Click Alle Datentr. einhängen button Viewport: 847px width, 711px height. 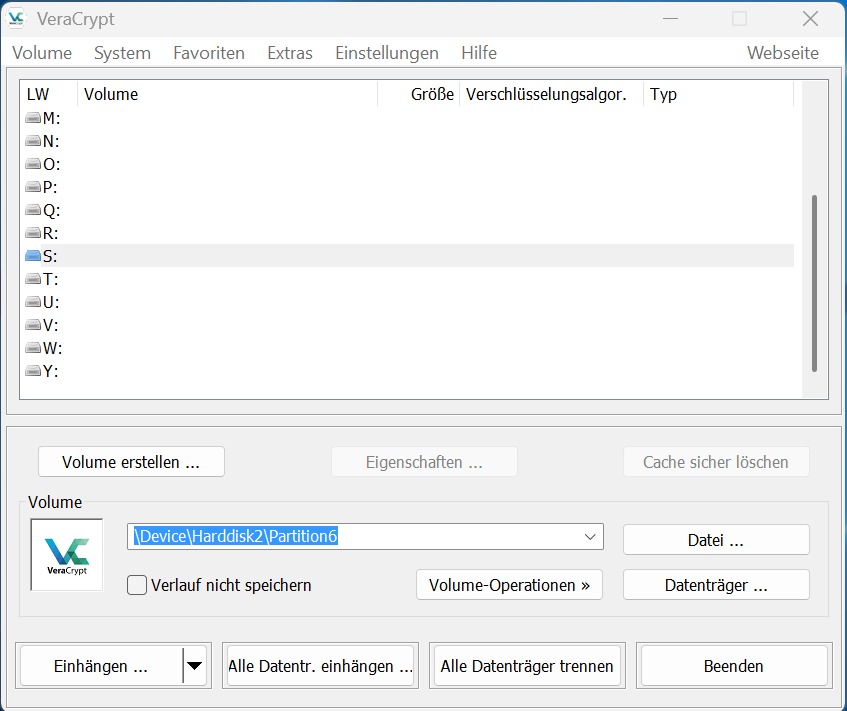[320, 666]
